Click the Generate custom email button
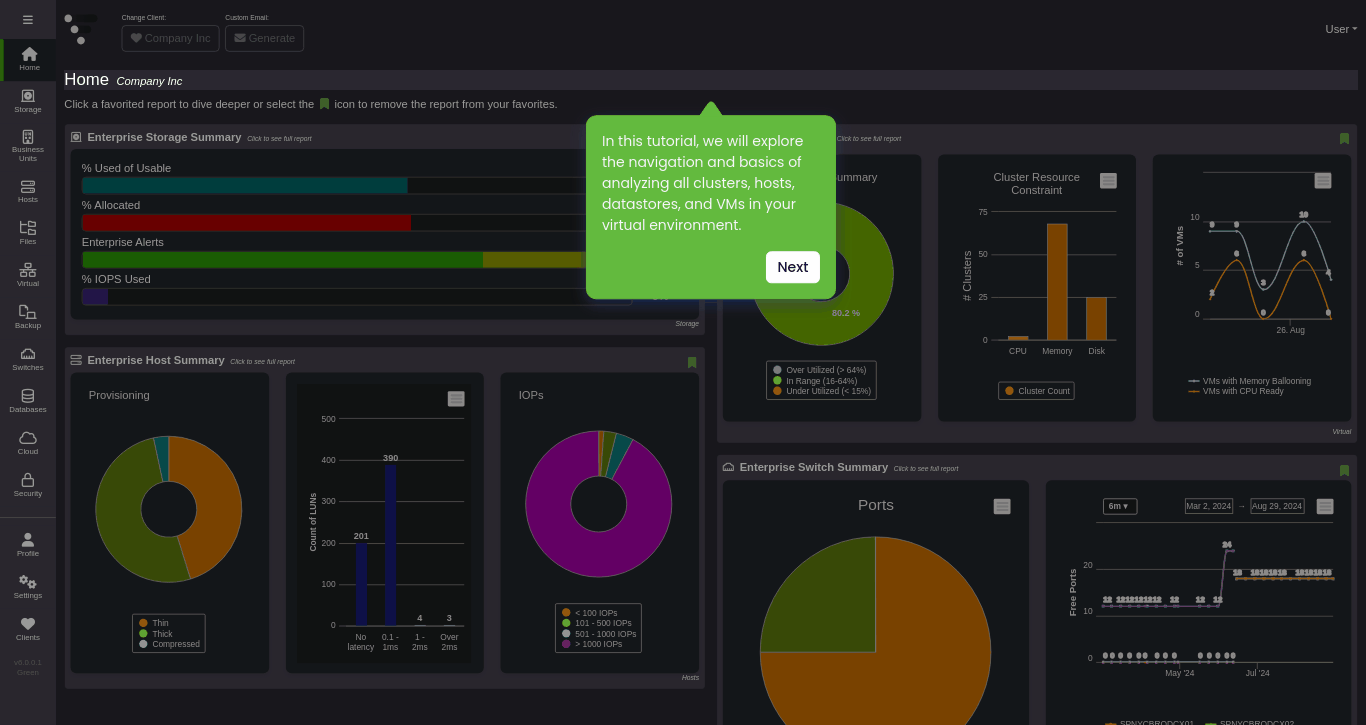 coord(264,38)
